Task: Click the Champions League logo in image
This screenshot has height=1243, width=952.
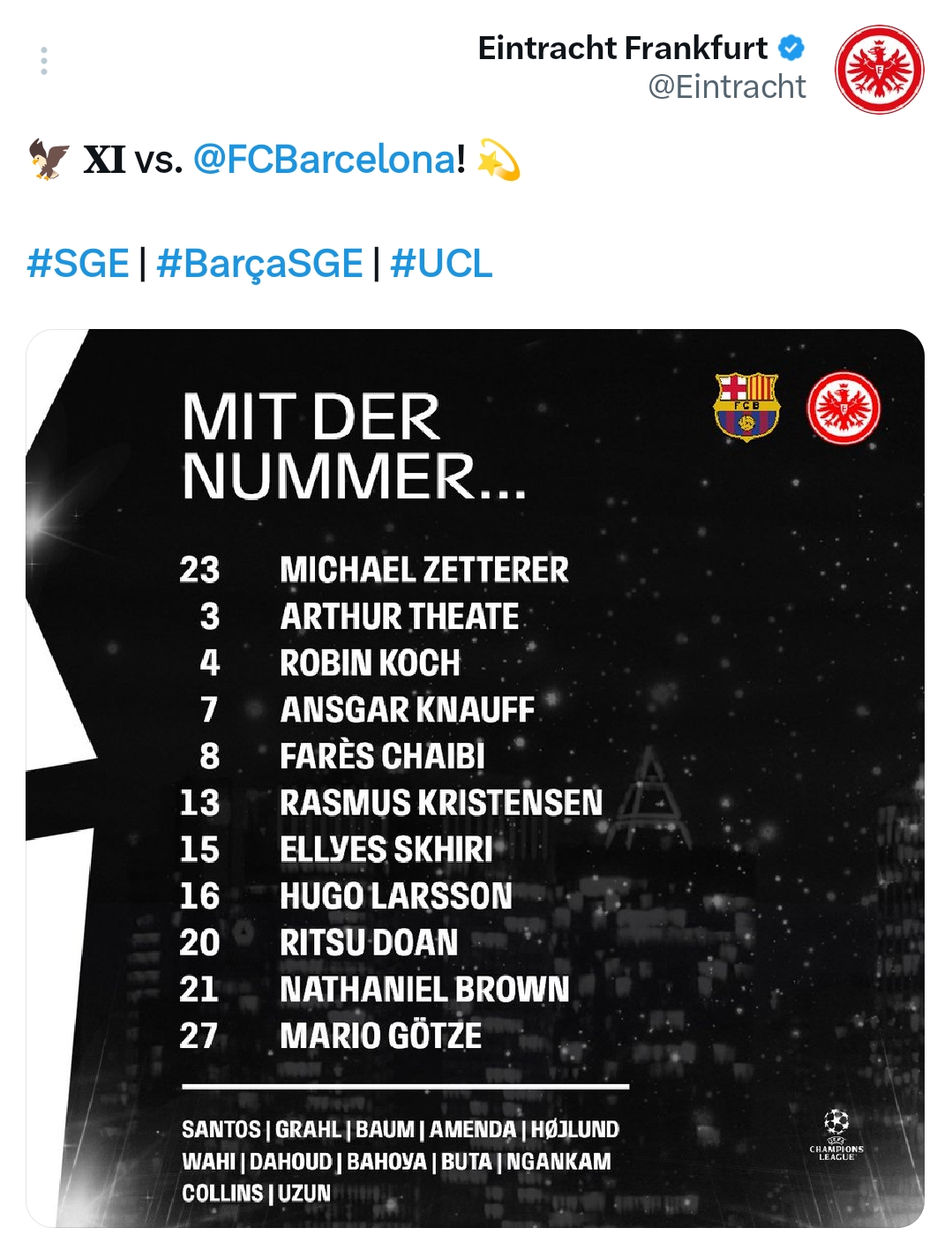Action: 836,1134
